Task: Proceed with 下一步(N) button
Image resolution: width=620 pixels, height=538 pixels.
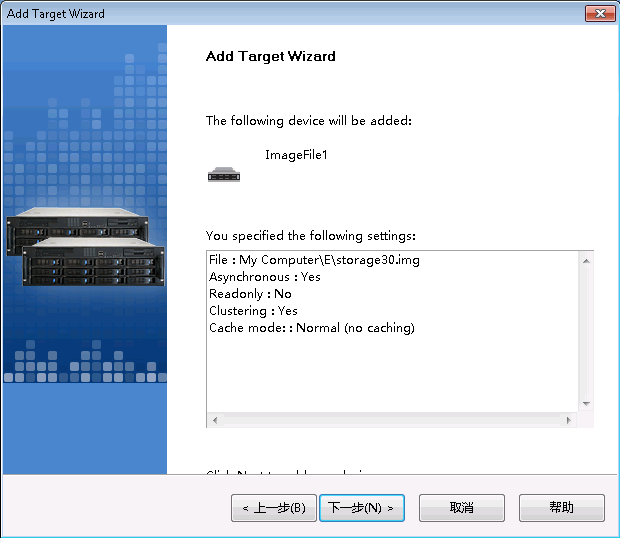Action: (x=362, y=508)
